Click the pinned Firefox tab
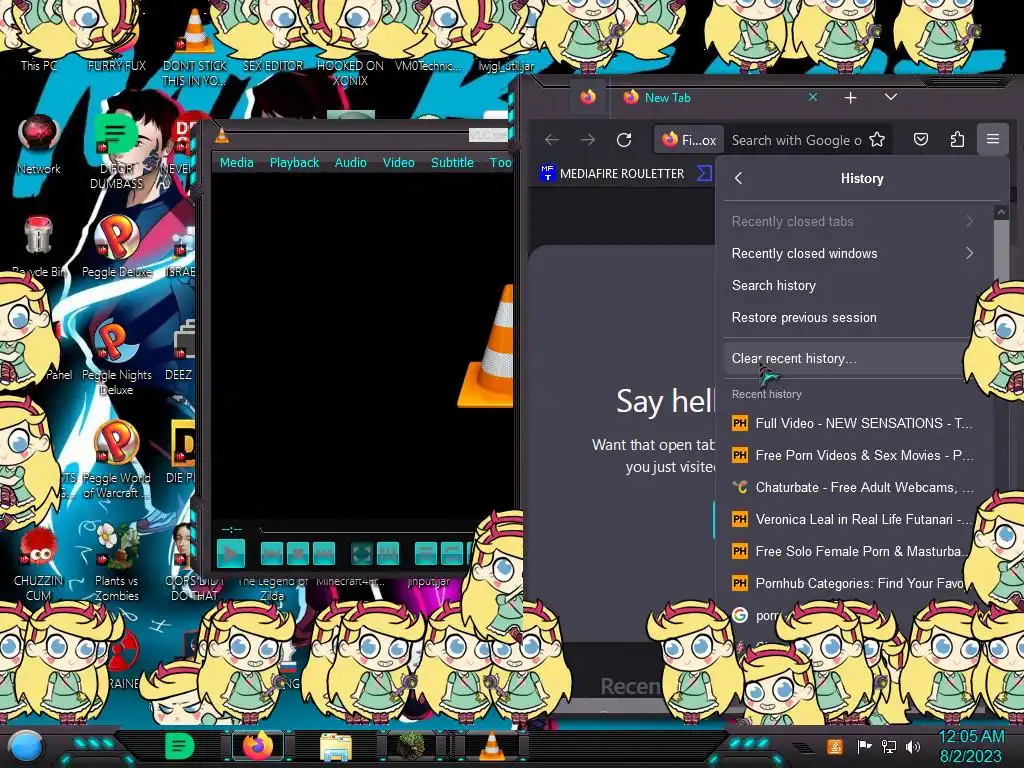Image resolution: width=1024 pixels, height=768 pixels. (x=588, y=97)
